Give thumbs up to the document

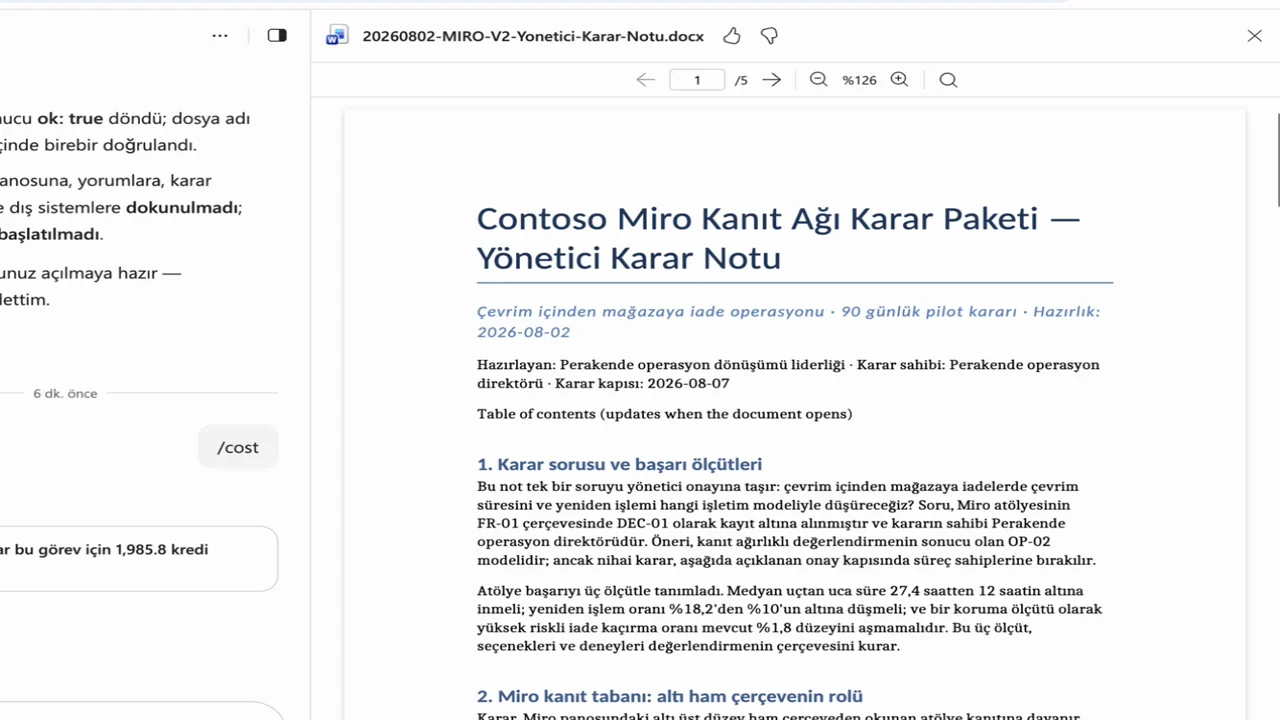coord(732,36)
